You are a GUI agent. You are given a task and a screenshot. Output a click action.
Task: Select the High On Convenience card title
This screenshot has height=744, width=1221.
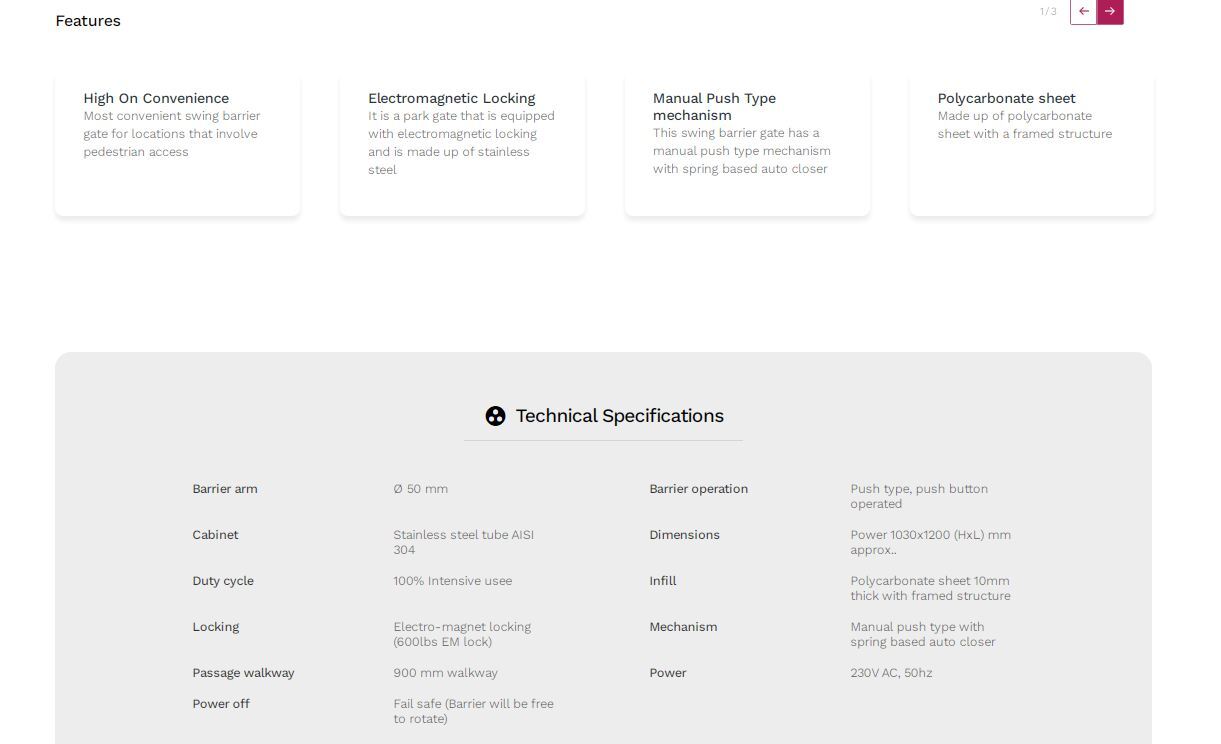(156, 98)
